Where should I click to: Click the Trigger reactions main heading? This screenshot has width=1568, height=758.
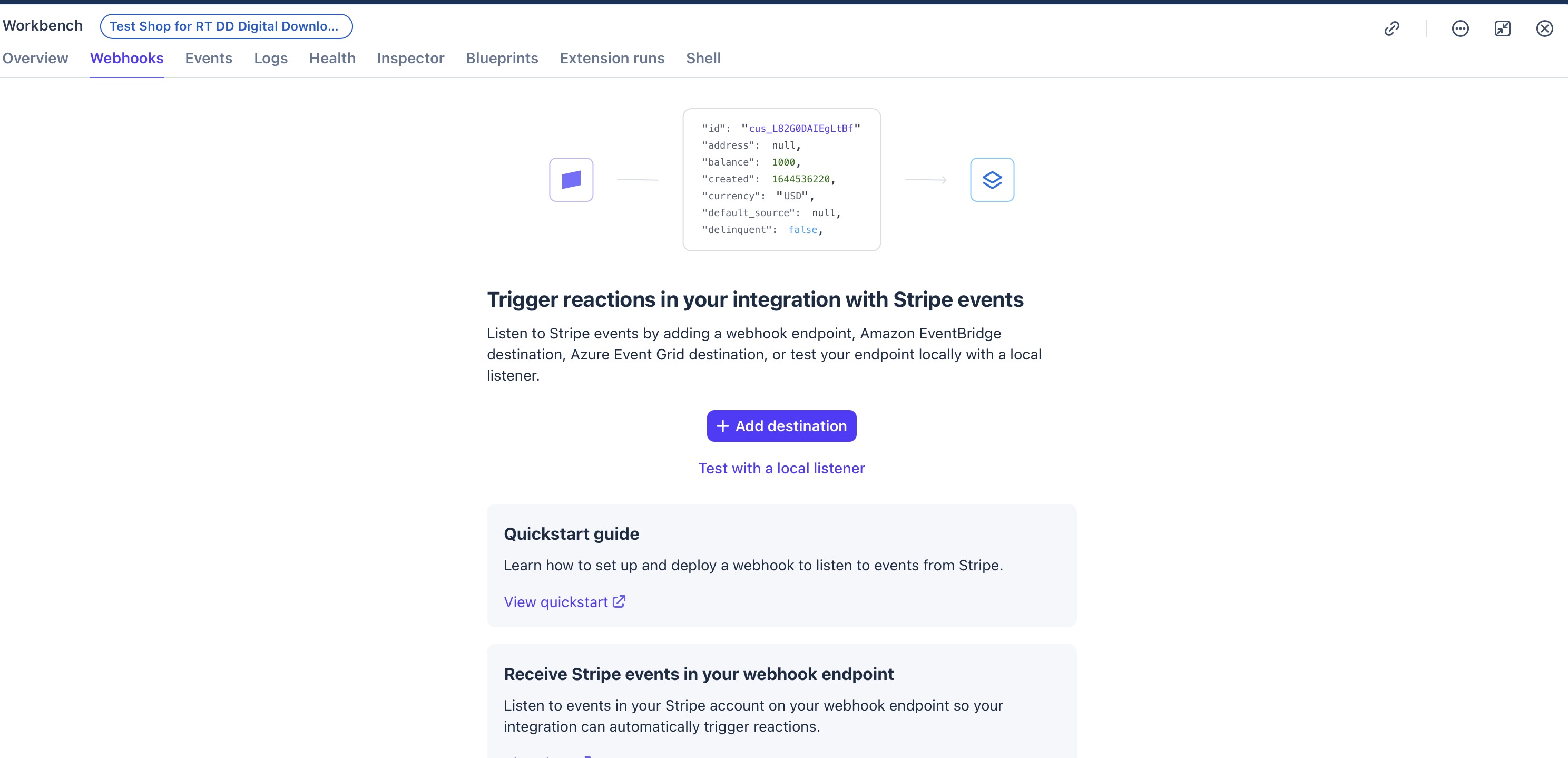click(756, 299)
